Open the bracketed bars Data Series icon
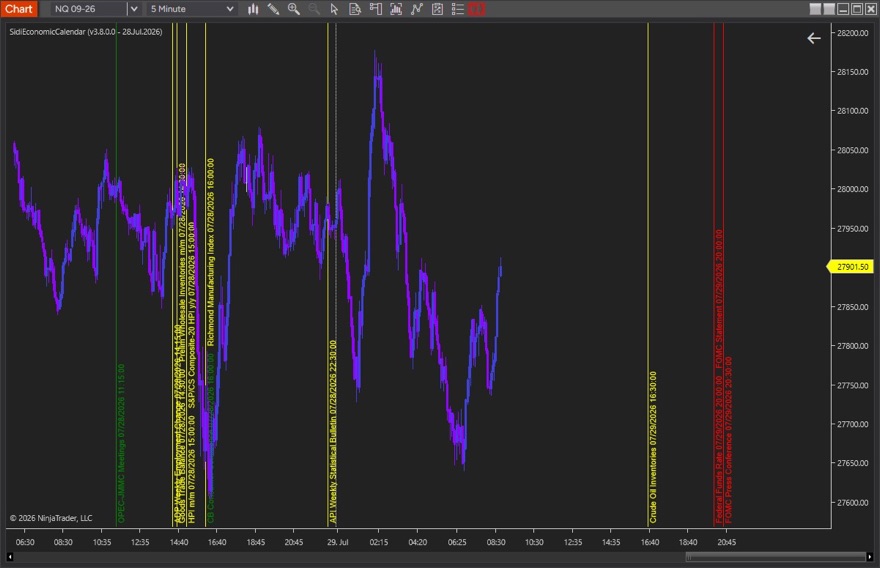The width and height of the screenshot is (880, 568). coord(396,9)
